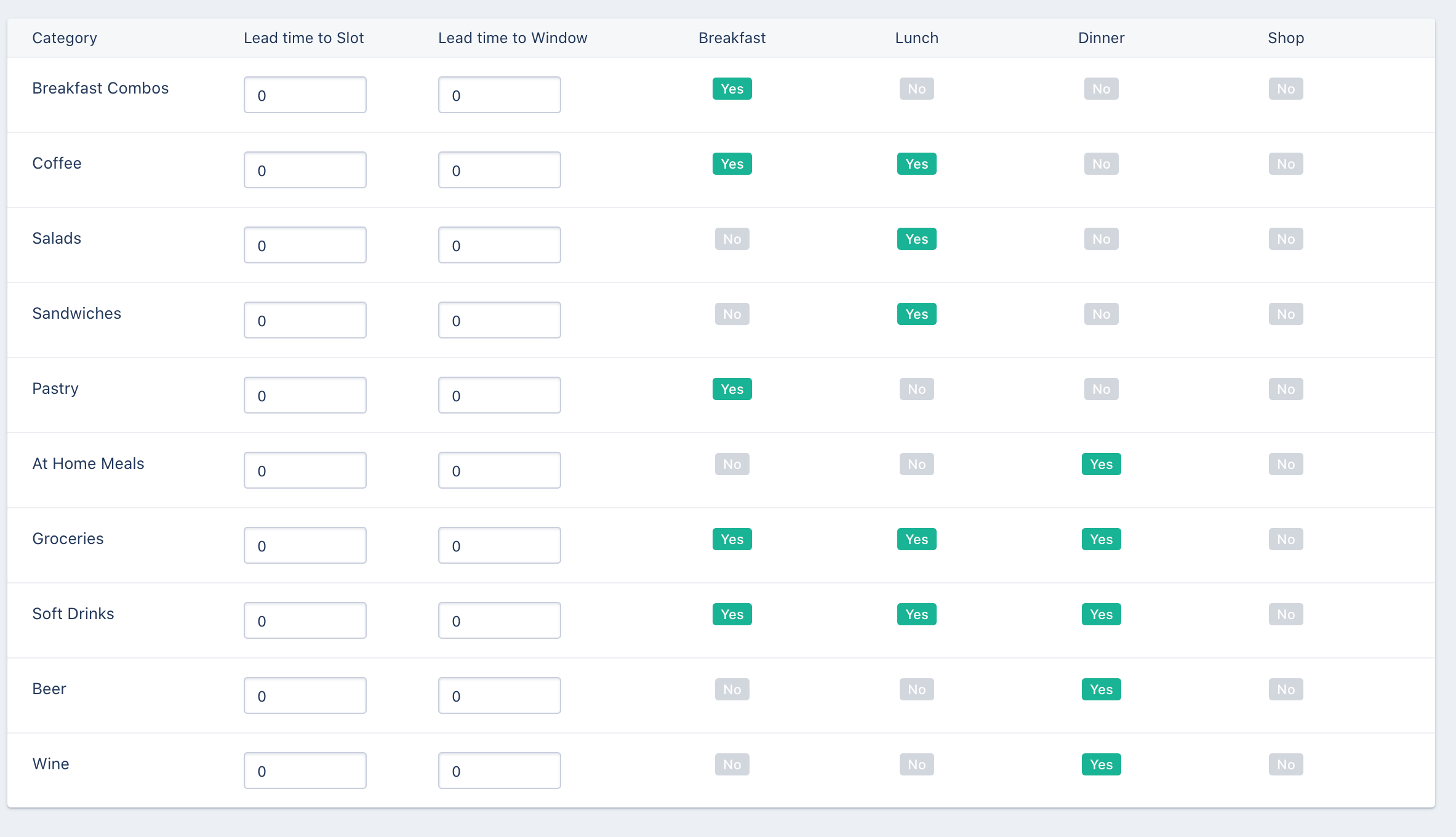Viewport: 1456px width, 837px height.
Task: Select Lead time to Window field for Wine
Action: point(500,771)
